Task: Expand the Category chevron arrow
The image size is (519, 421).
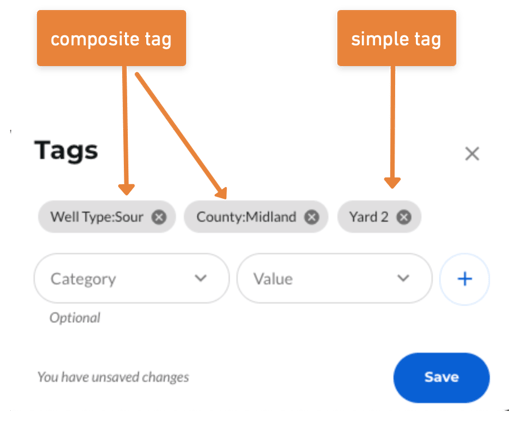Action: click(201, 278)
